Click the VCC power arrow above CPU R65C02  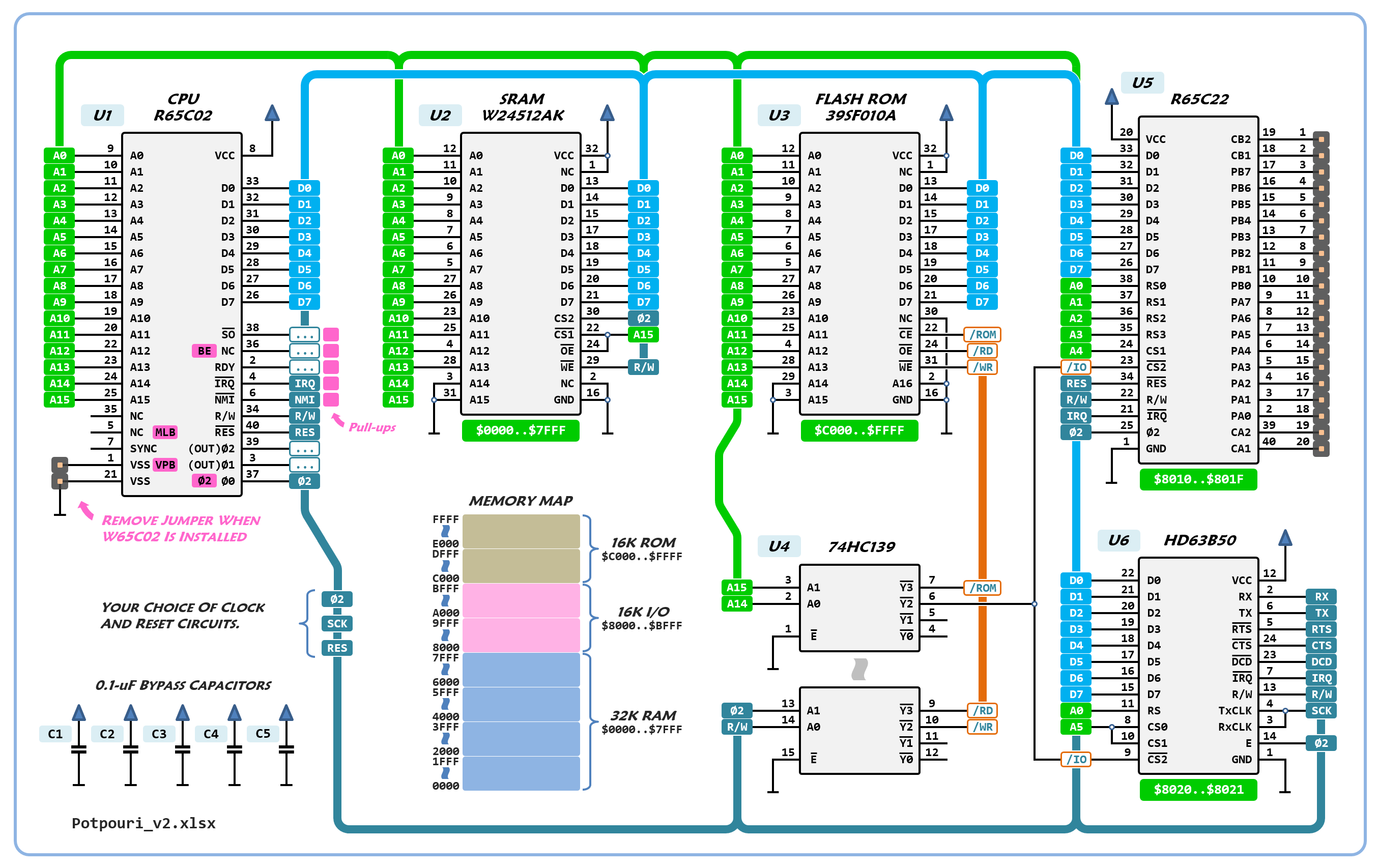click(272, 113)
